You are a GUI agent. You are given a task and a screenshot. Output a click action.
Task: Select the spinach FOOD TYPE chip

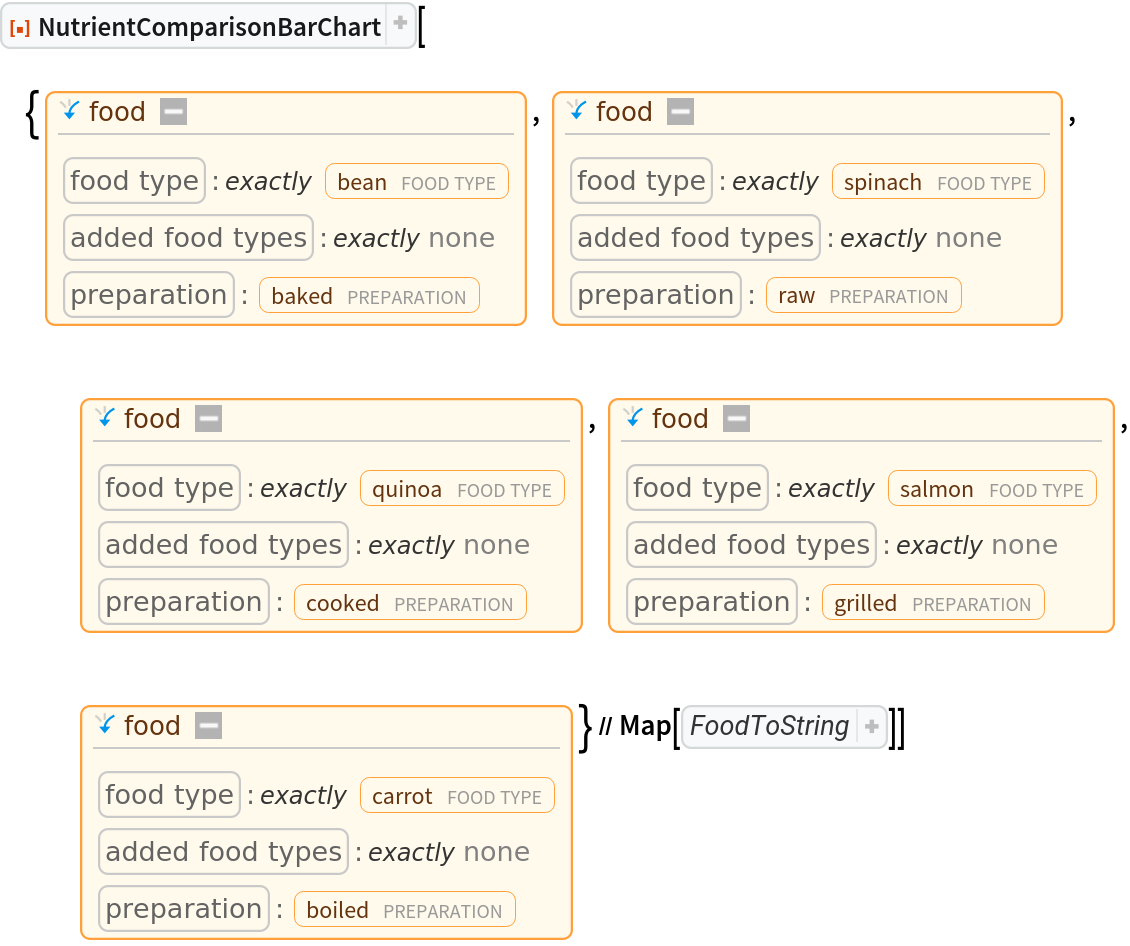pos(937,182)
